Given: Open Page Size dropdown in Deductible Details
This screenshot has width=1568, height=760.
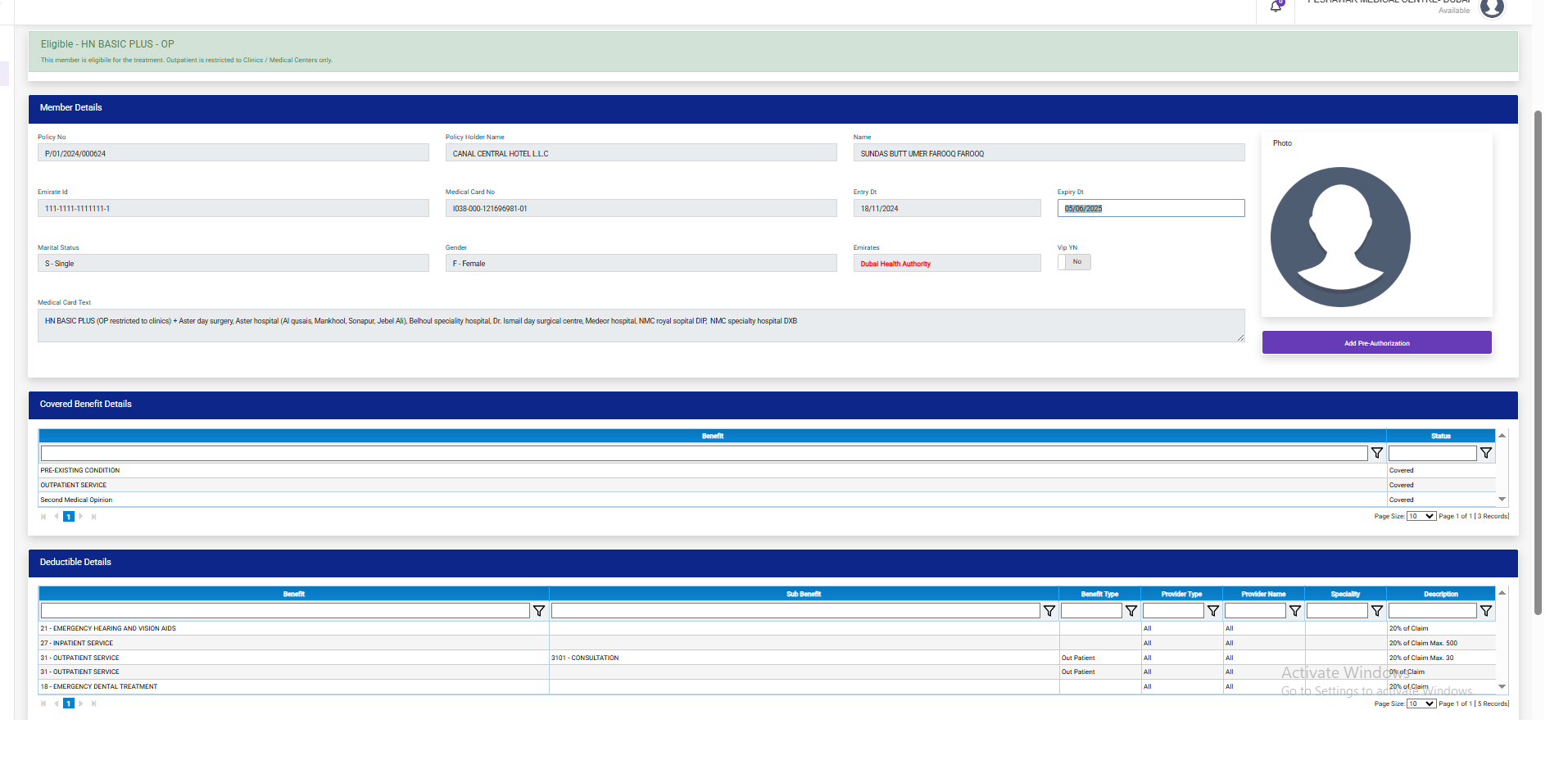Looking at the screenshot, I should [1421, 703].
